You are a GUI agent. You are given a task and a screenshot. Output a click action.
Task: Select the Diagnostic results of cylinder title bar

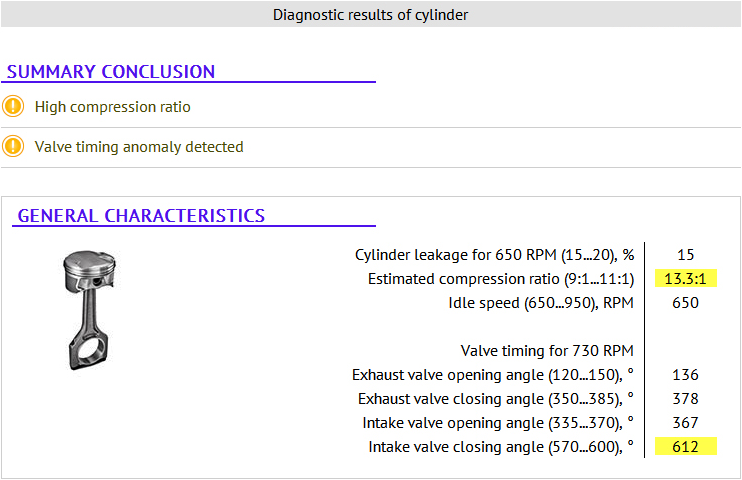371,14
